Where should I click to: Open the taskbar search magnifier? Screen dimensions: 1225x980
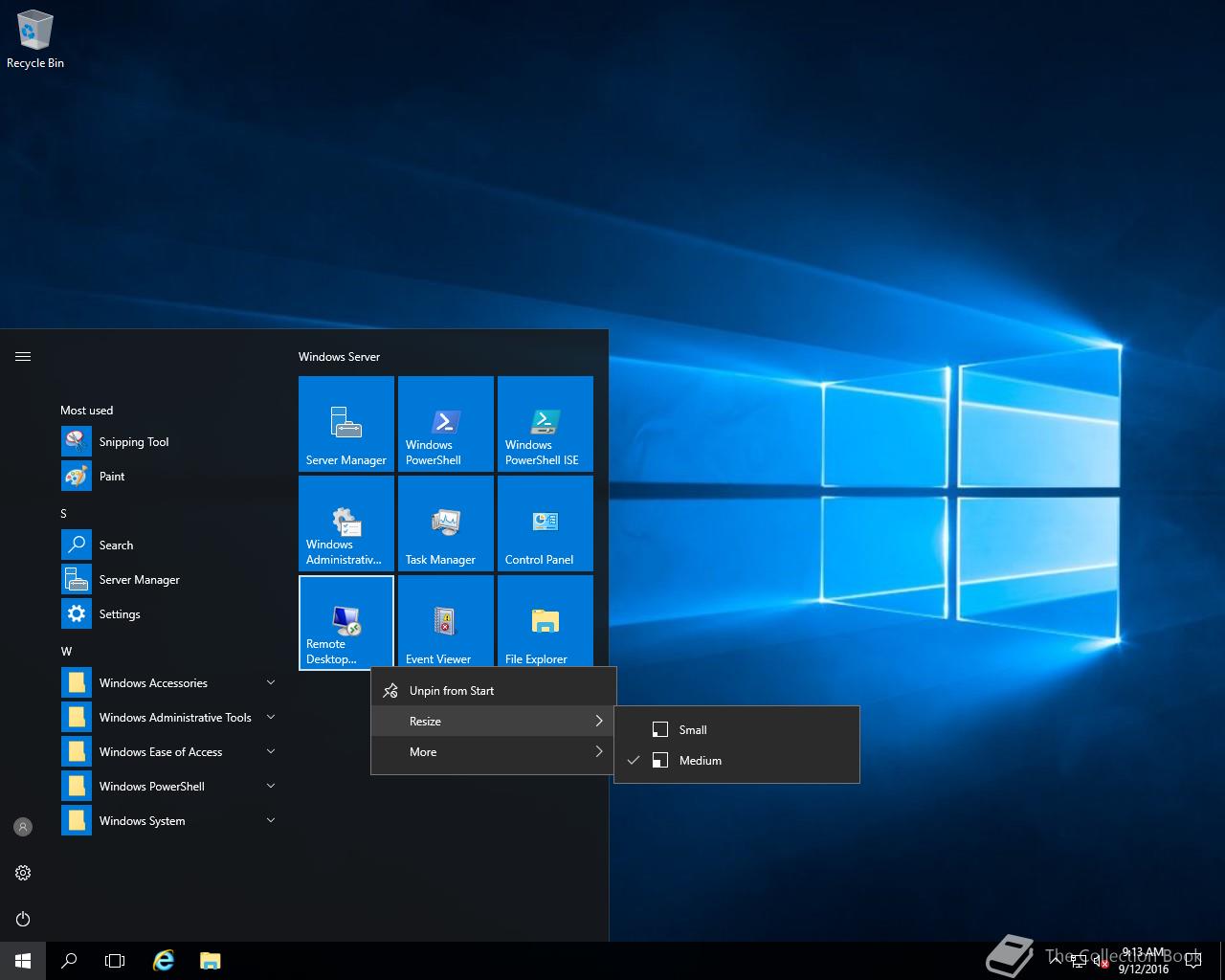click(x=69, y=961)
